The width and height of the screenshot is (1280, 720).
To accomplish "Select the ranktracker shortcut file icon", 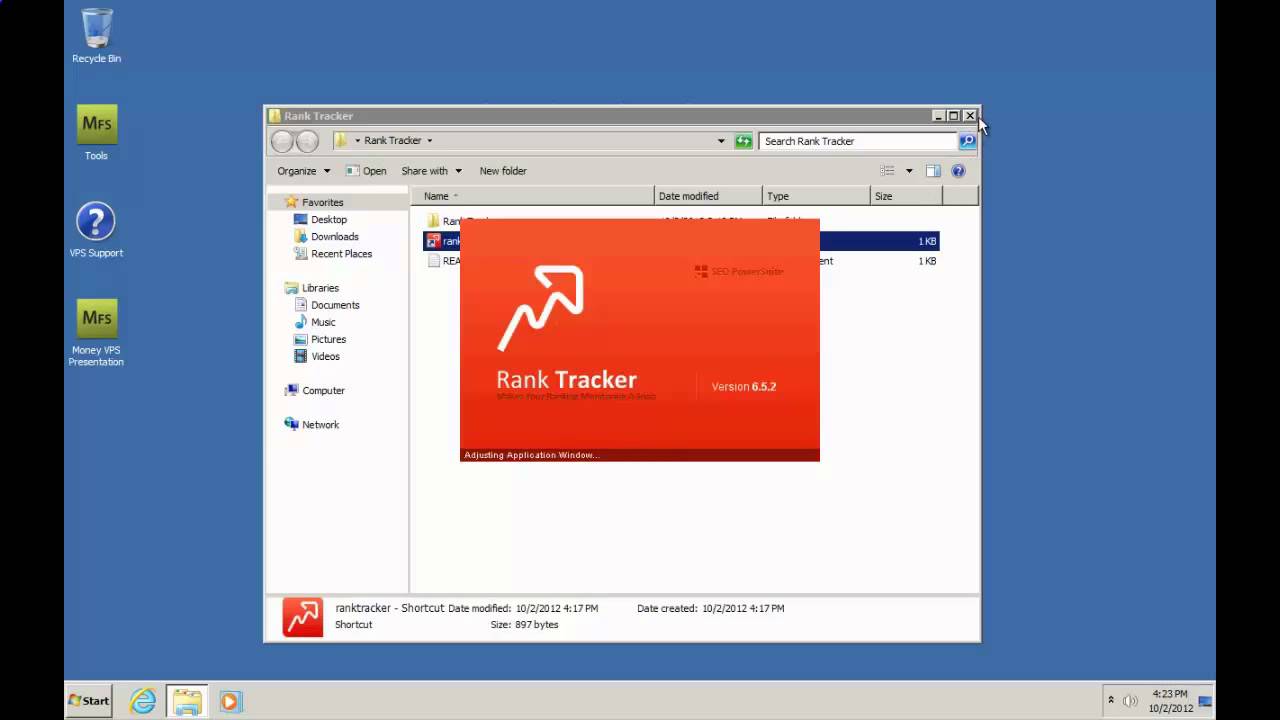I will click(433, 241).
